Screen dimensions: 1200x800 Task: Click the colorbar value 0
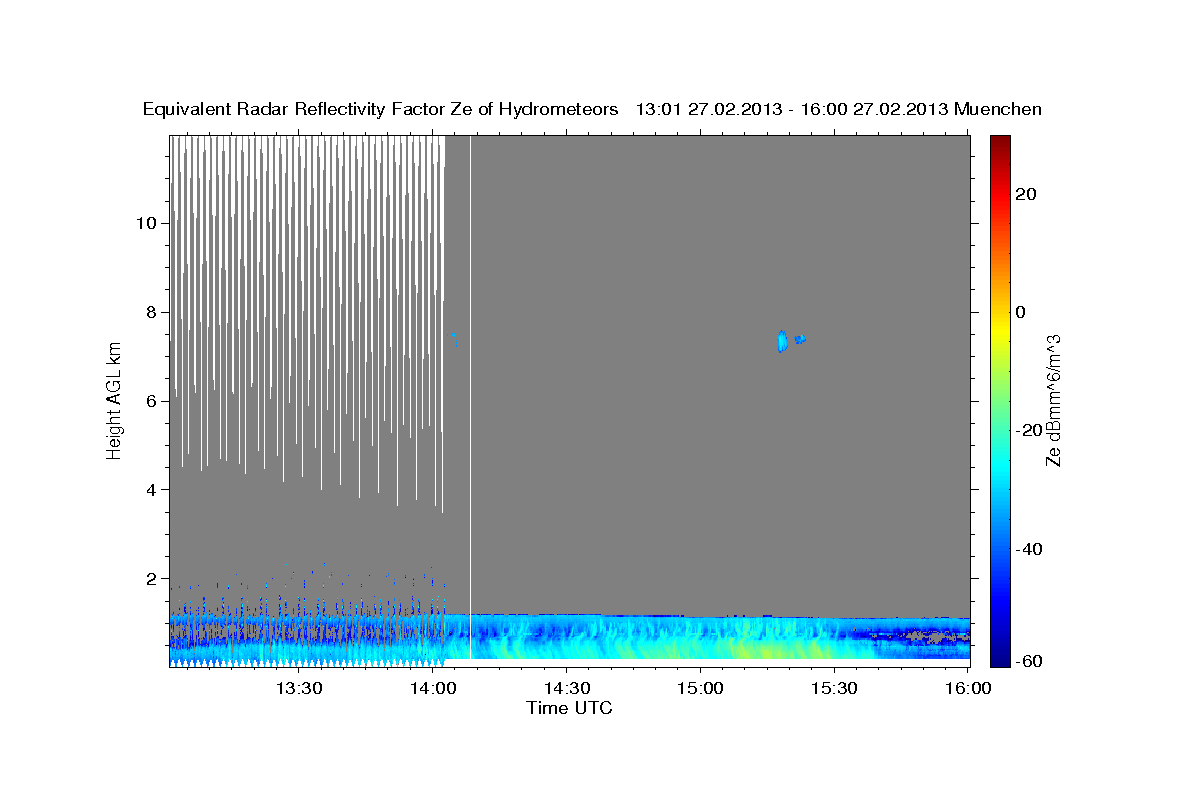click(x=1021, y=312)
